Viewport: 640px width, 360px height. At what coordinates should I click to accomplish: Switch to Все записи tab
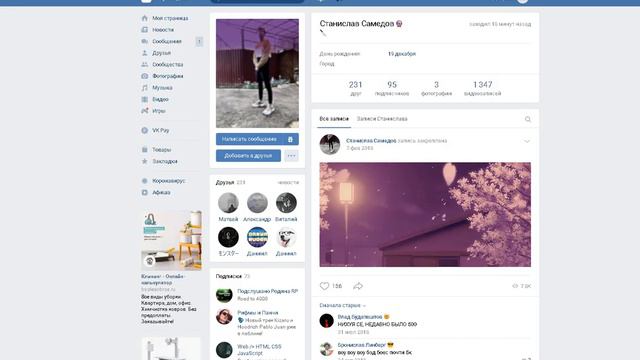point(334,119)
